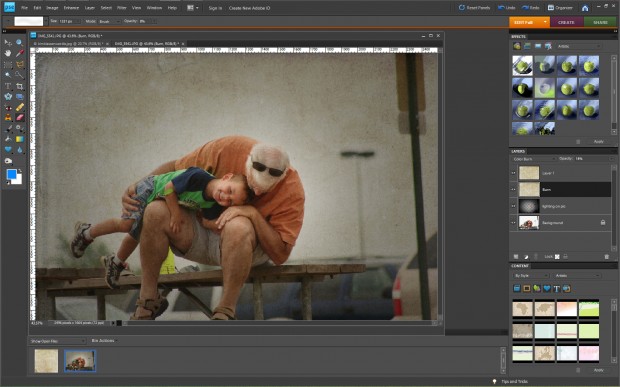Select the Rectangular Marquee tool
The width and height of the screenshot is (620, 387).
point(8,64)
